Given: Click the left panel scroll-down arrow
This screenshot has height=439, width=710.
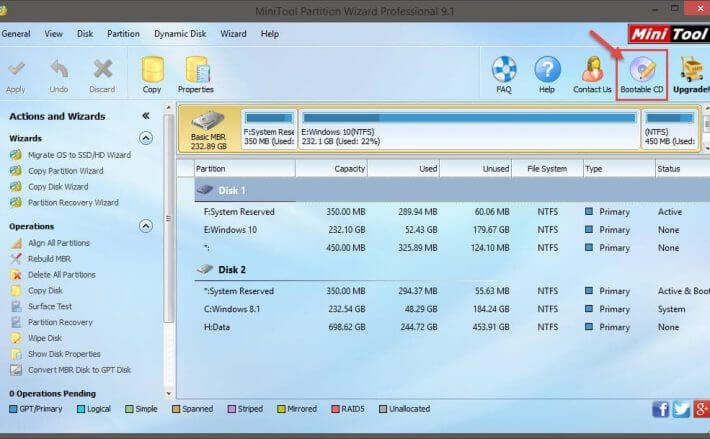Looking at the screenshot, I should pyautogui.click(x=168, y=394).
